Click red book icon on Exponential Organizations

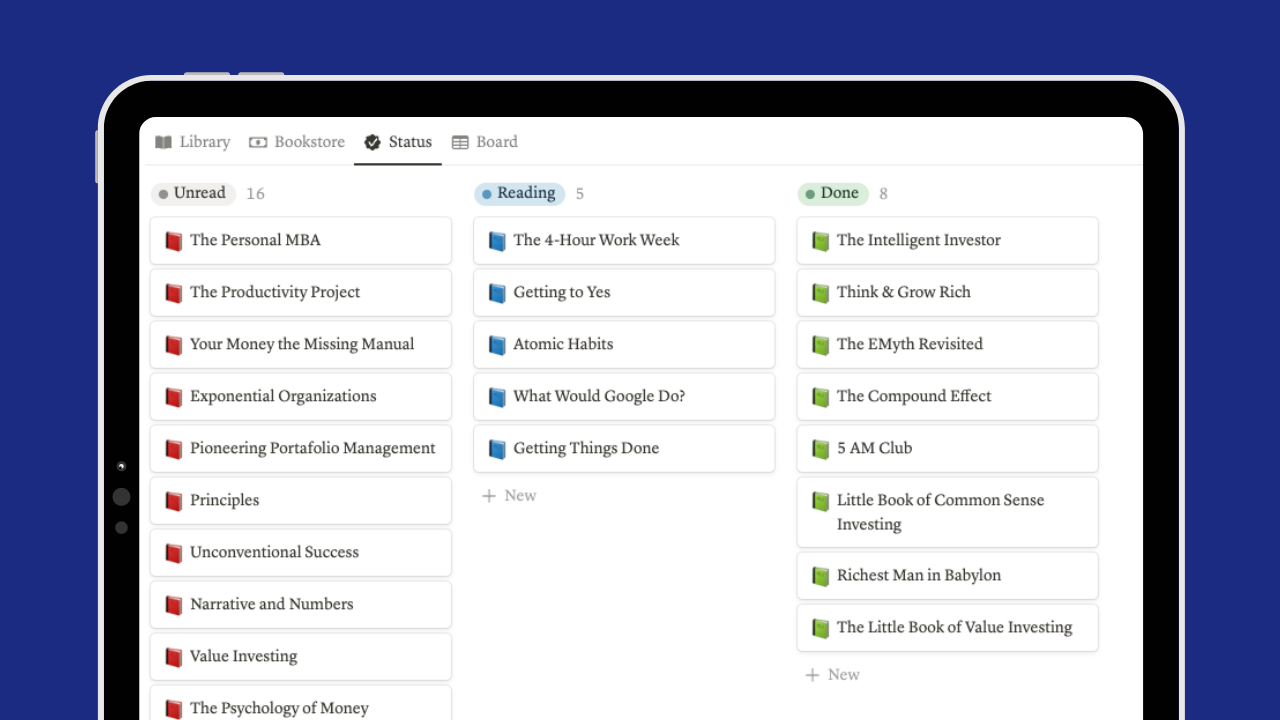(174, 397)
